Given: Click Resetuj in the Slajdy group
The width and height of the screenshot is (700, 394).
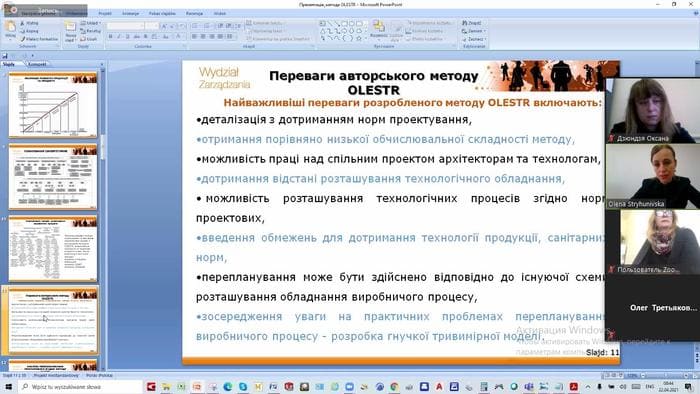Looking at the screenshot, I should coord(91,31).
